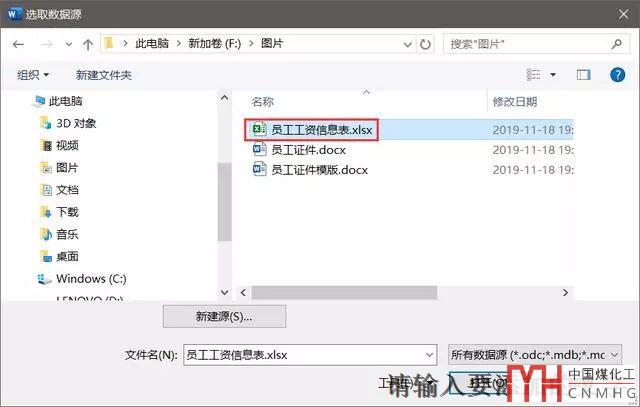Screen dimensions: 640x407
Task: Close the 选取数据源 dialog
Action: point(623,14)
